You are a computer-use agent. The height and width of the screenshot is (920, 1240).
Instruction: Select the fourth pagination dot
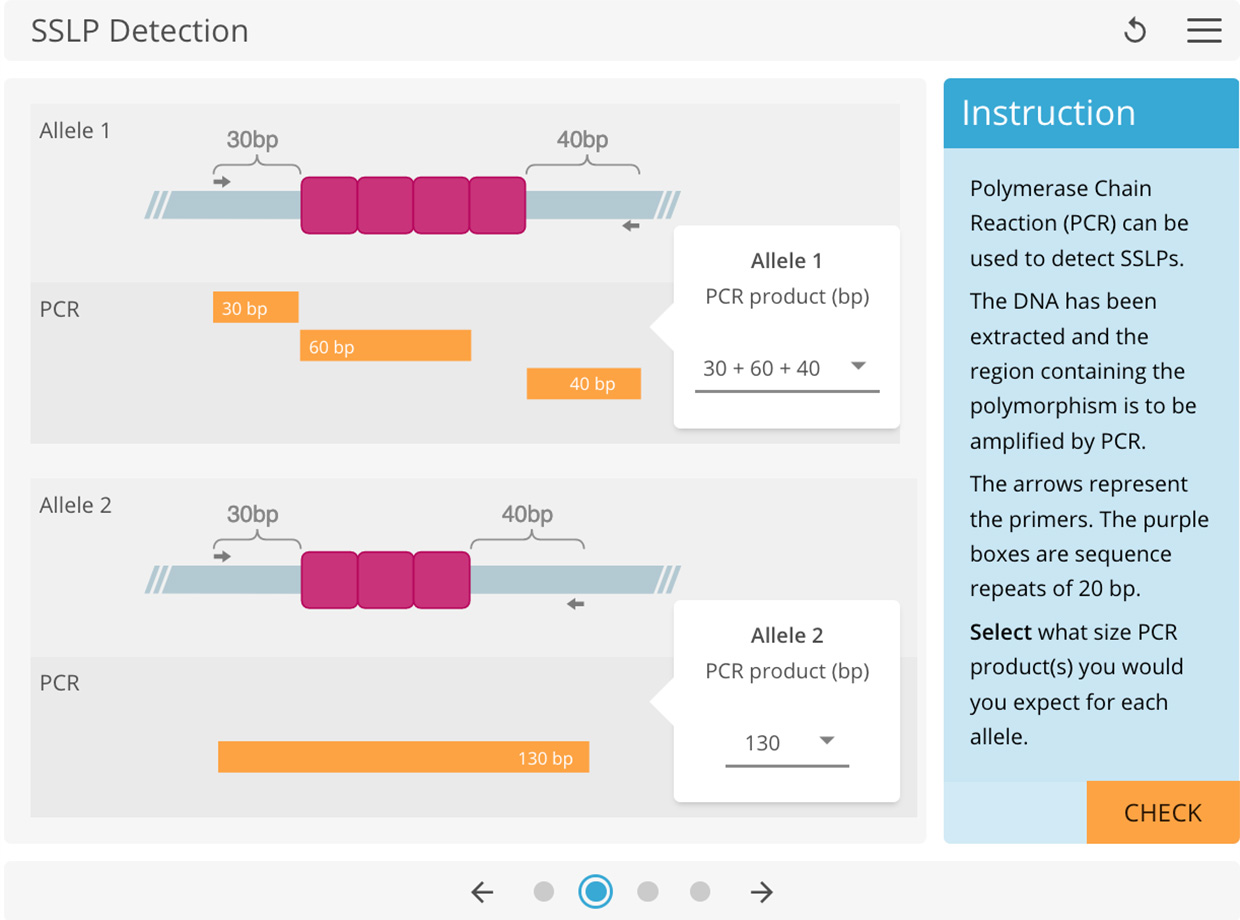(x=700, y=891)
